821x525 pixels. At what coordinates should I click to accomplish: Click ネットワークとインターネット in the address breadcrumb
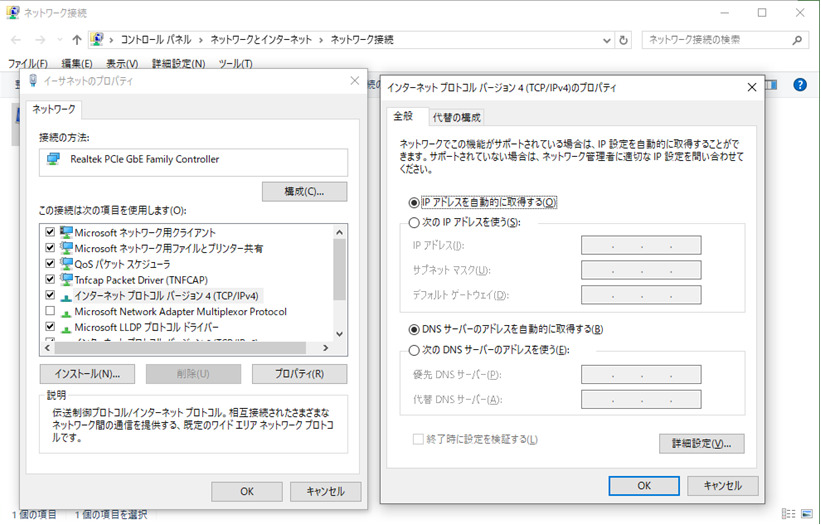(261, 40)
